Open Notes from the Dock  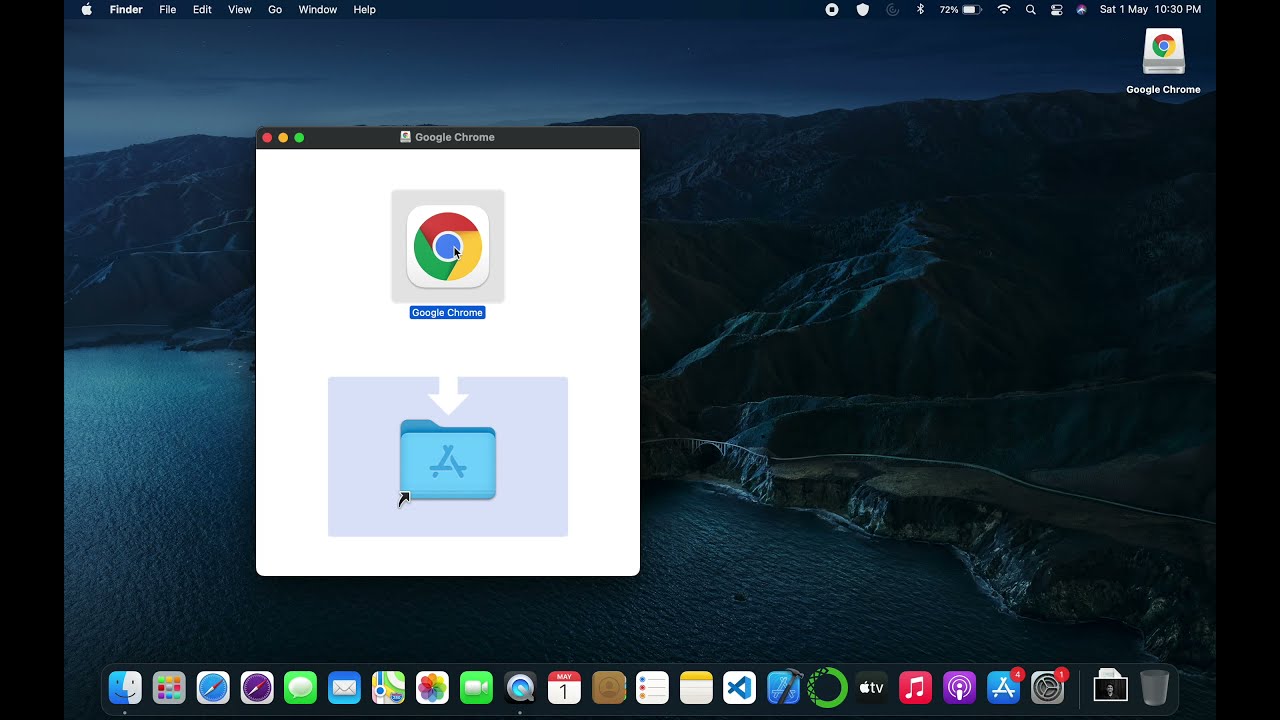coord(696,687)
